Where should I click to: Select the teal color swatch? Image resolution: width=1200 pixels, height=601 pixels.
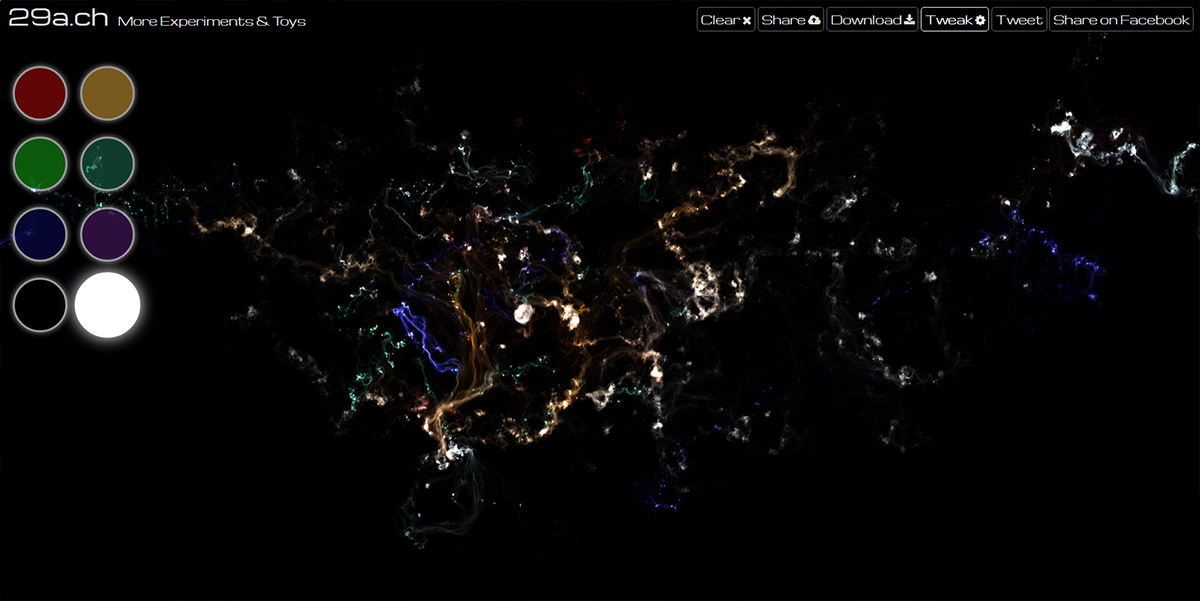(107, 162)
